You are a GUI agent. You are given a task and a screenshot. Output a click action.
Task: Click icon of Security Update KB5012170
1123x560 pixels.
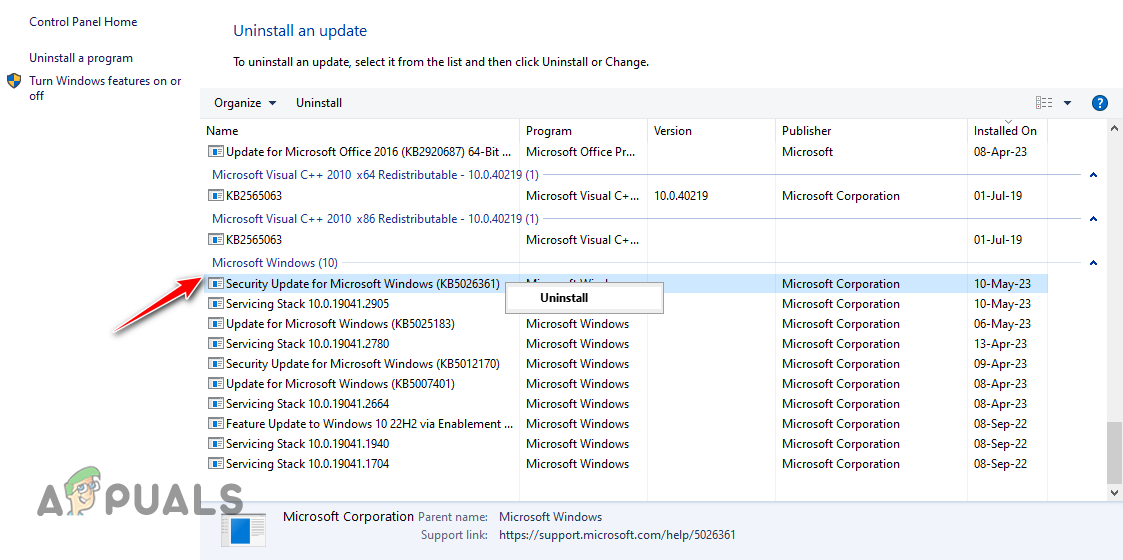point(216,364)
